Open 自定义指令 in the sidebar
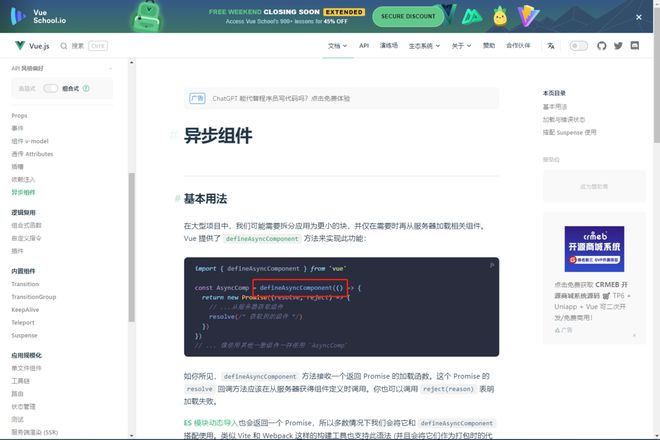 click(x=26, y=238)
